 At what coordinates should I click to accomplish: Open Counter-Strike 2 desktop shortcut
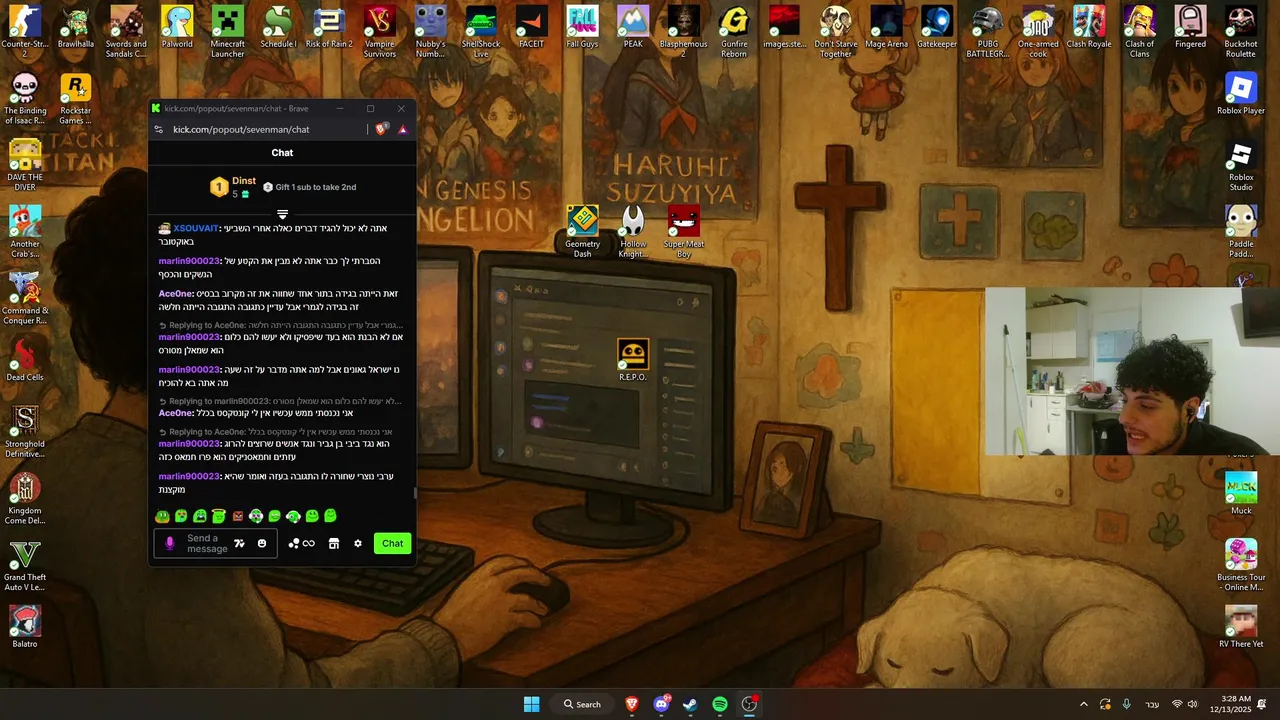click(25, 30)
